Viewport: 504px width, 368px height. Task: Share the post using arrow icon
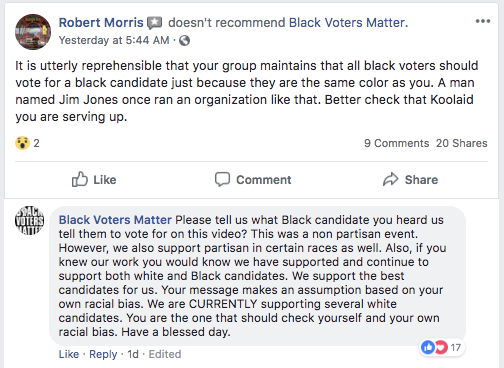click(x=410, y=180)
